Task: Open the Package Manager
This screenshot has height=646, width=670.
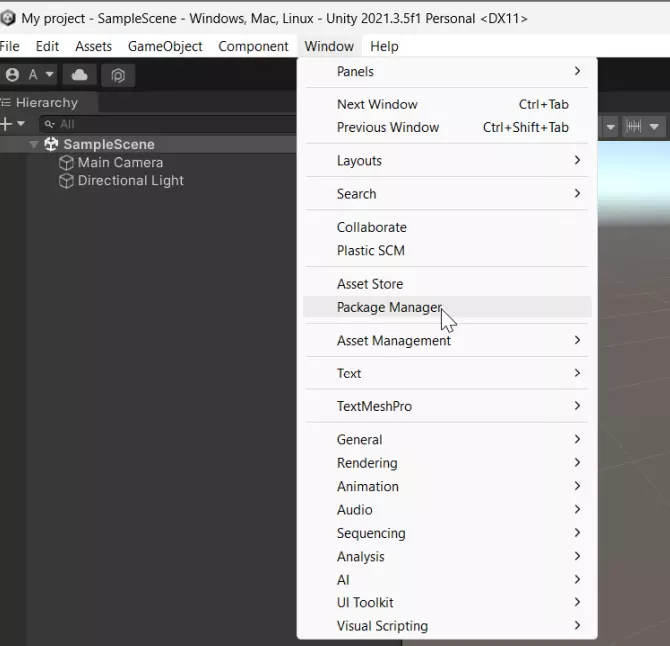Action: point(447,307)
